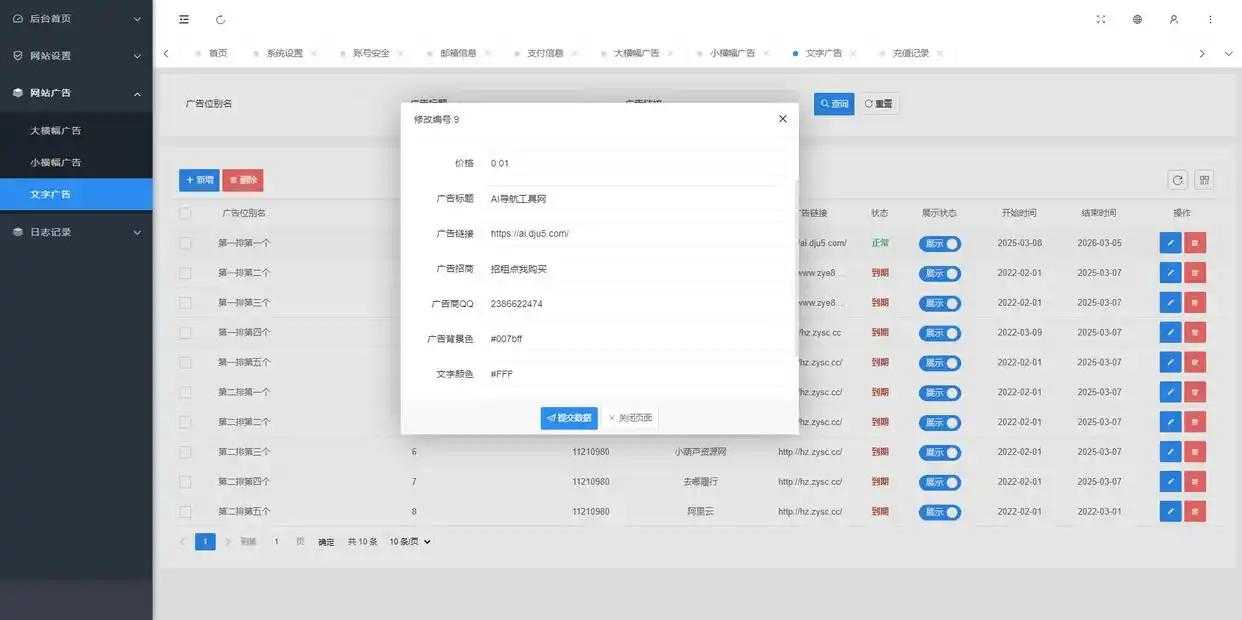Toggle 展示 switch for 第二排第五个

pos(940,512)
